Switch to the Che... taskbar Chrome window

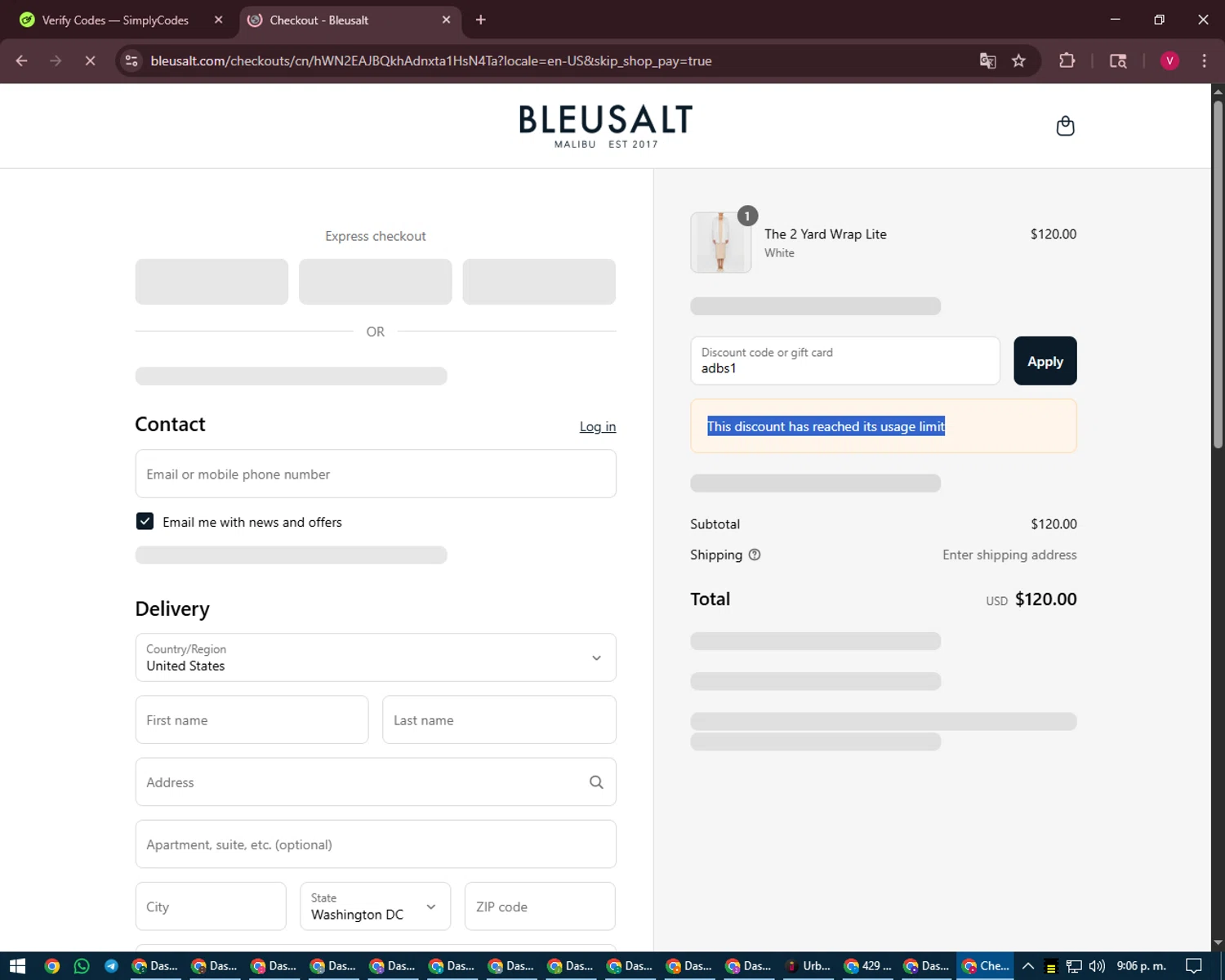click(x=986, y=966)
